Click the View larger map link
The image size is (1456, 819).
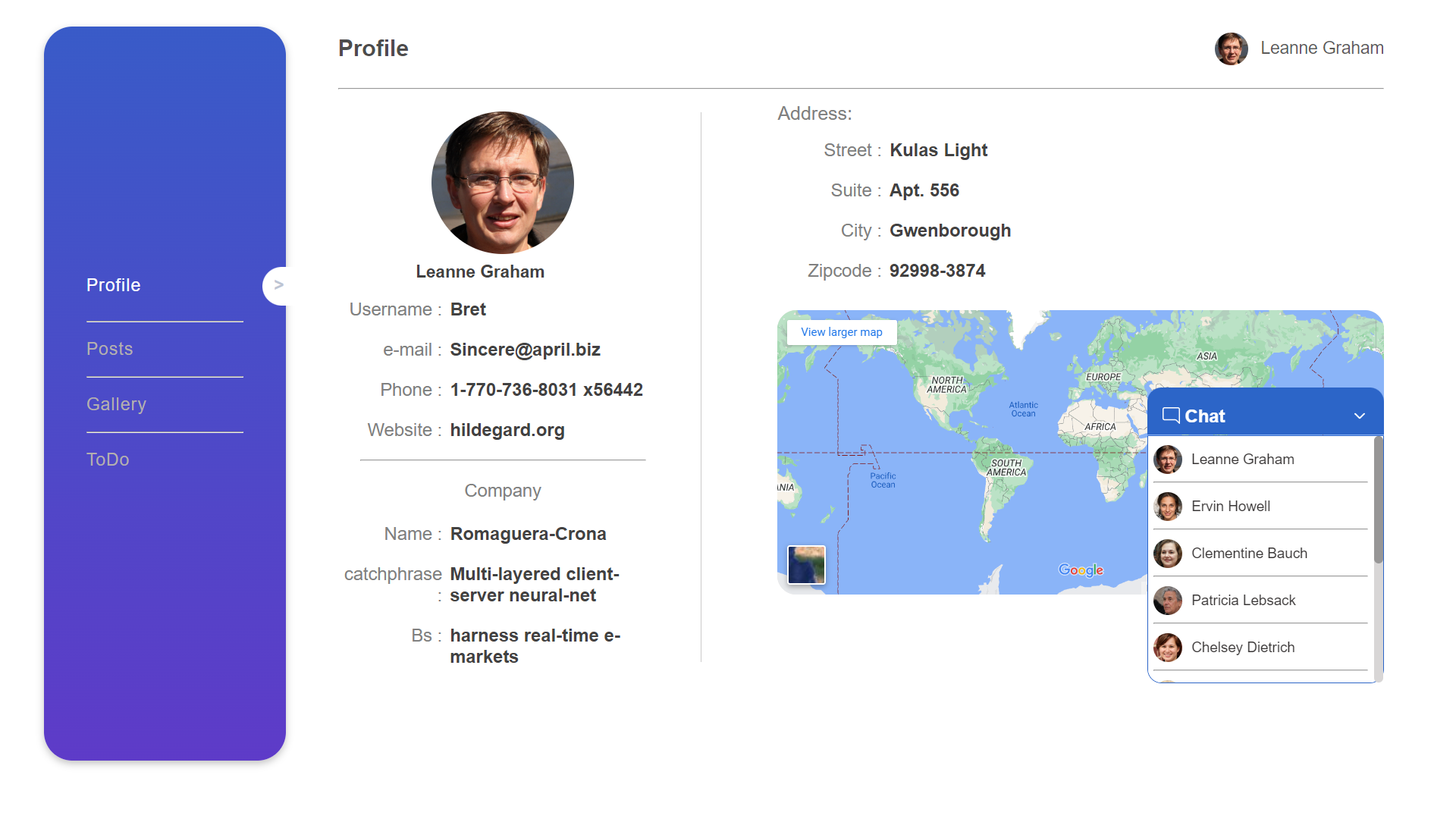tap(841, 332)
